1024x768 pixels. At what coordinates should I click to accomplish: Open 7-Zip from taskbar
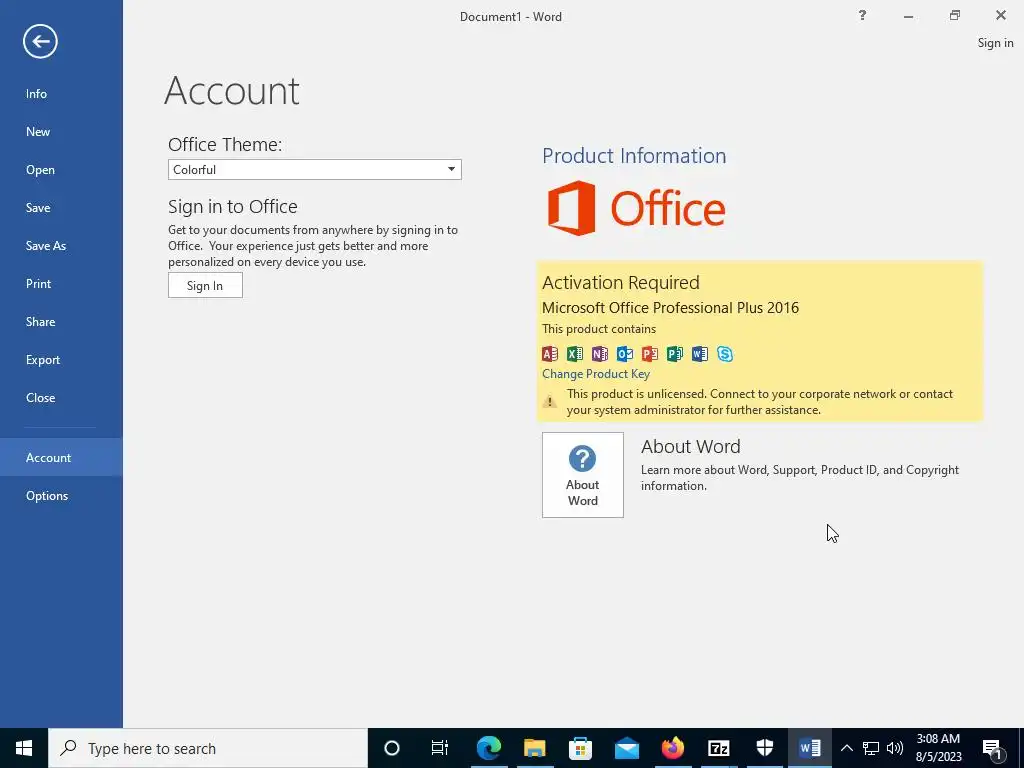point(718,748)
